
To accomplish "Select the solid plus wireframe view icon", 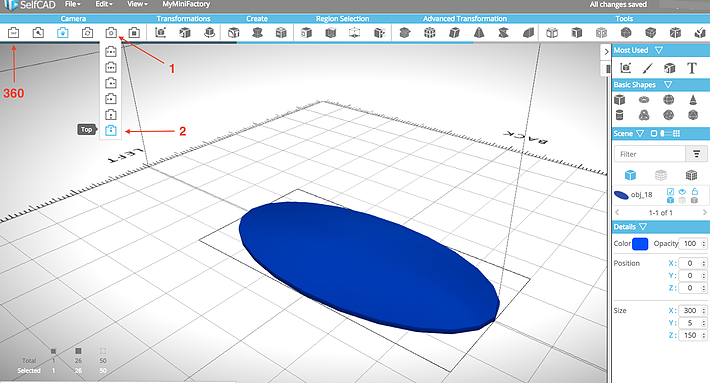I will tap(691, 175).
